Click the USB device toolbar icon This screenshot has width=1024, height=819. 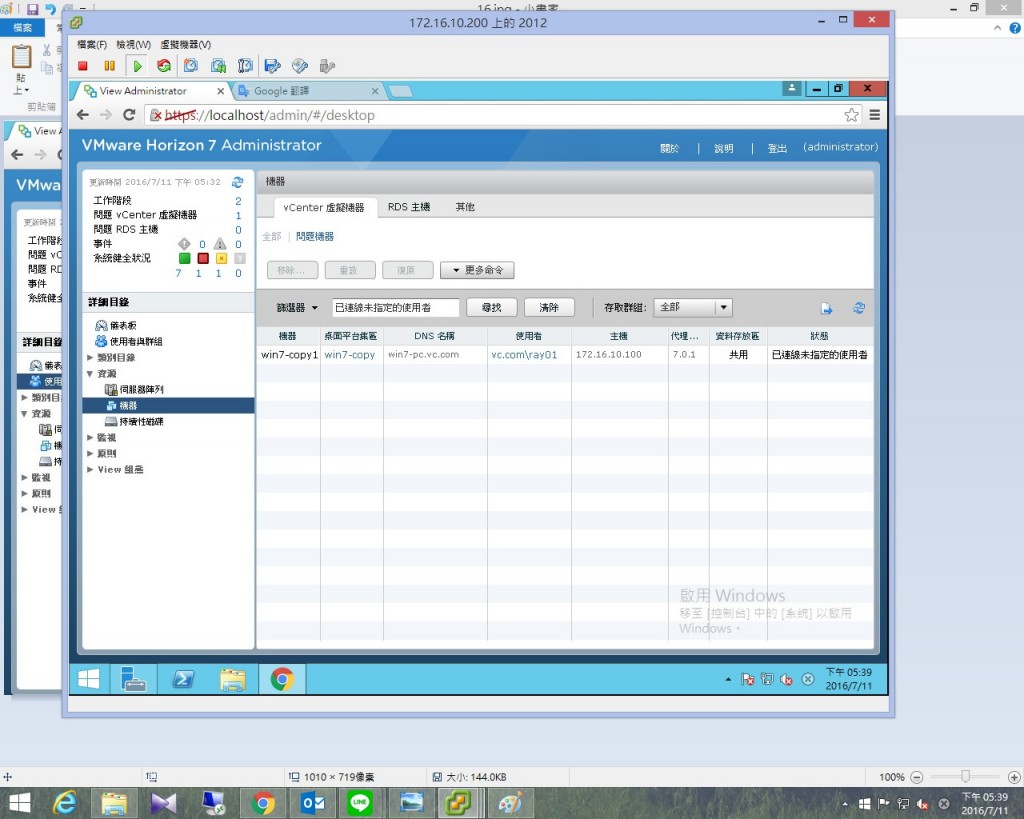[x=327, y=66]
